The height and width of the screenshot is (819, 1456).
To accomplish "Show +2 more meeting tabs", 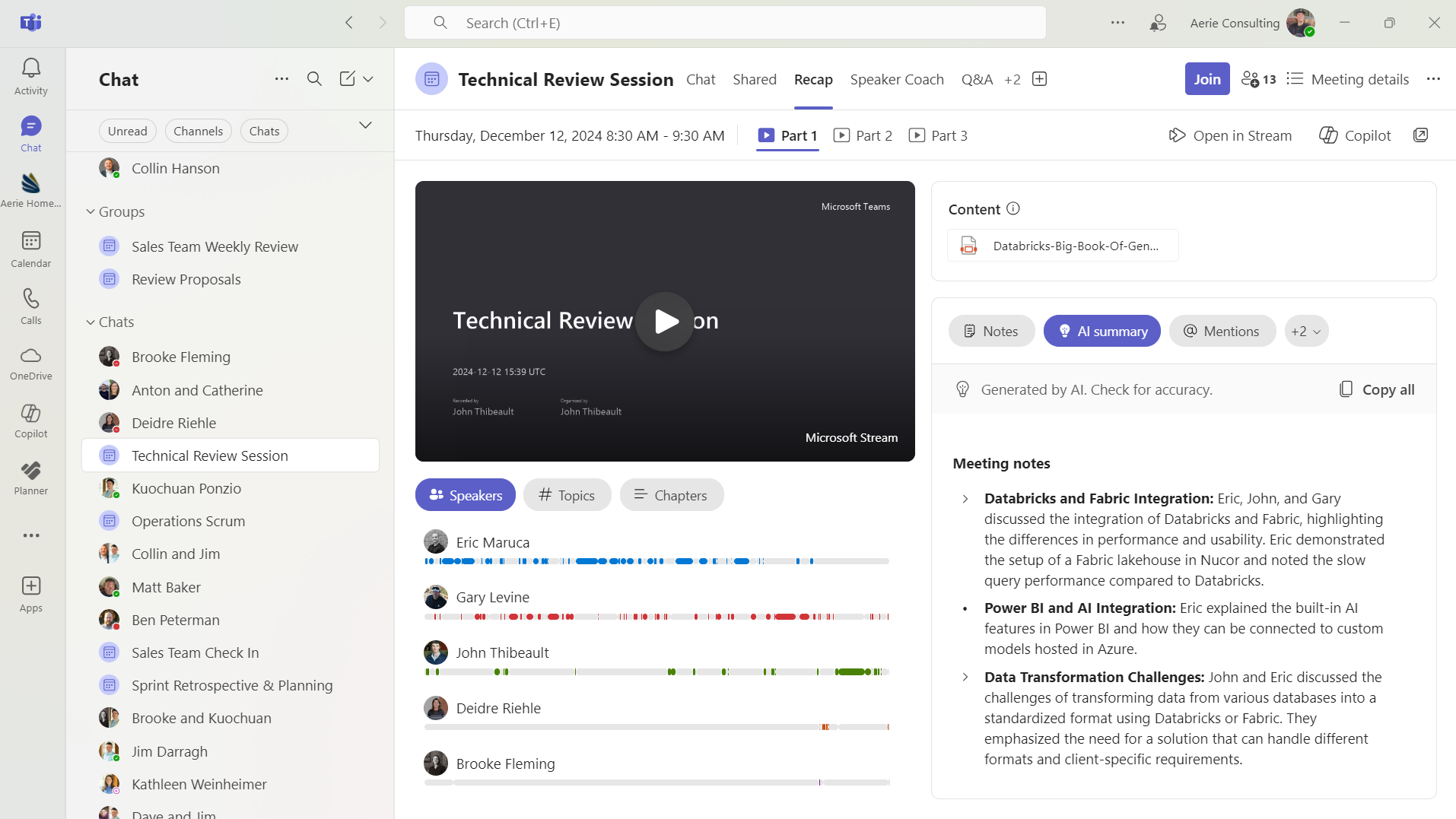I will tap(1012, 79).
